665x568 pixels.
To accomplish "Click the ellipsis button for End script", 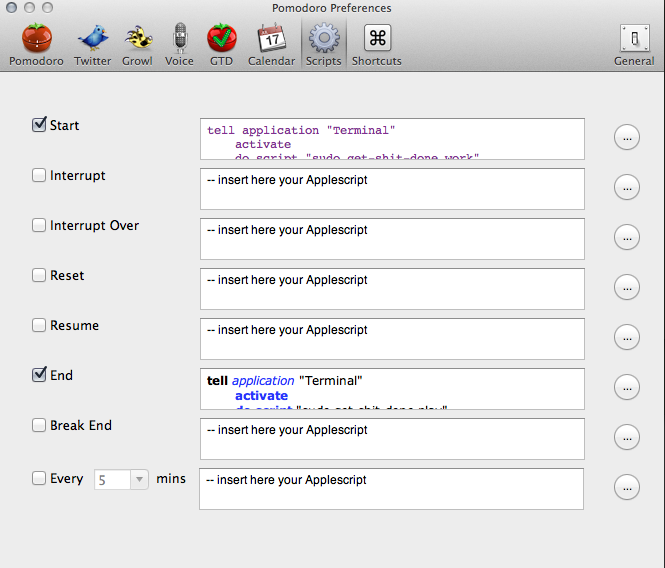I will click(627, 387).
